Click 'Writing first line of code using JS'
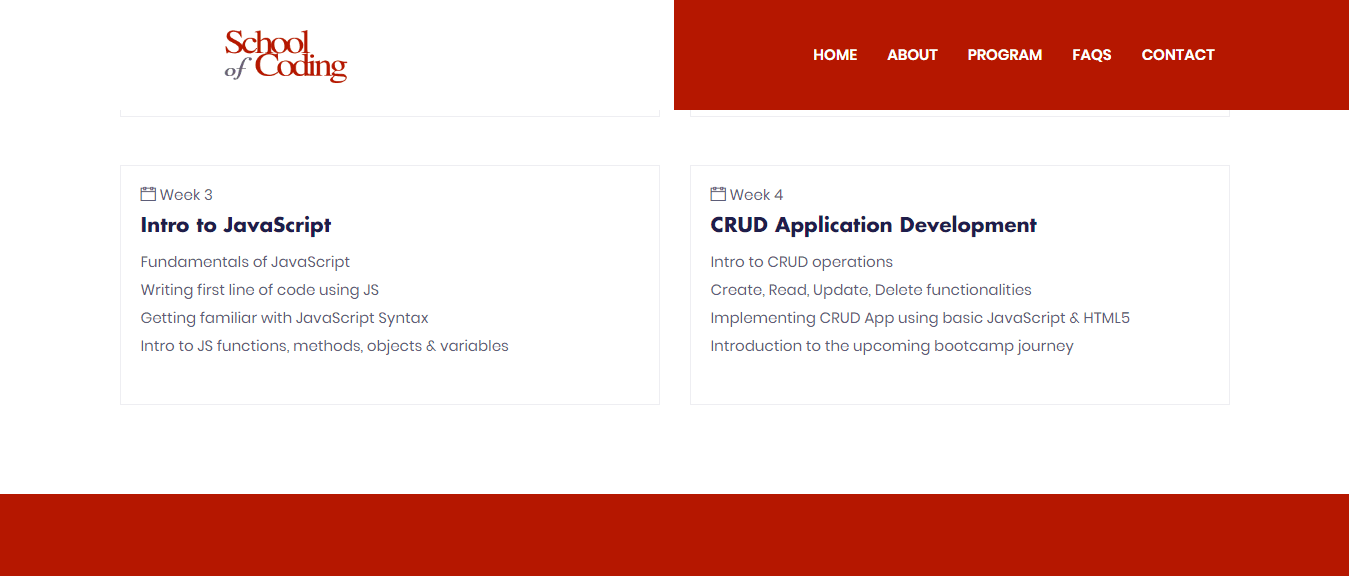This screenshot has width=1349, height=576. (259, 290)
